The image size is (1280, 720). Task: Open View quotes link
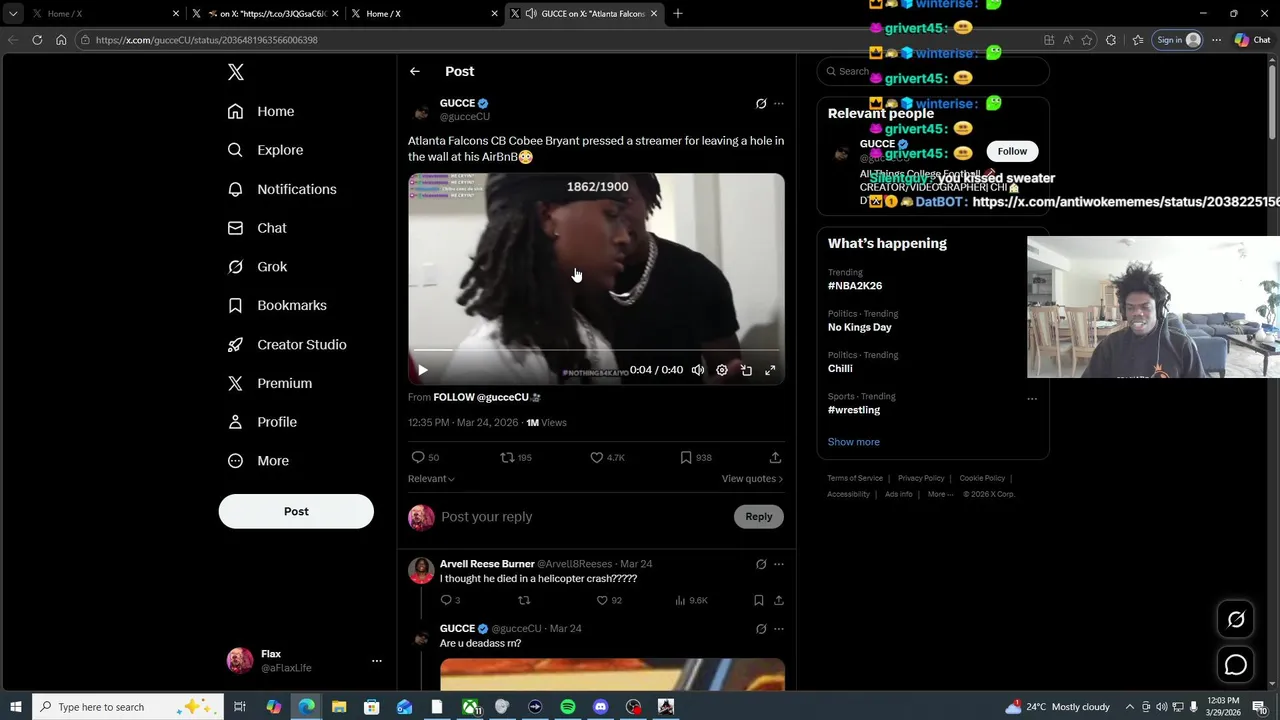click(752, 479)
